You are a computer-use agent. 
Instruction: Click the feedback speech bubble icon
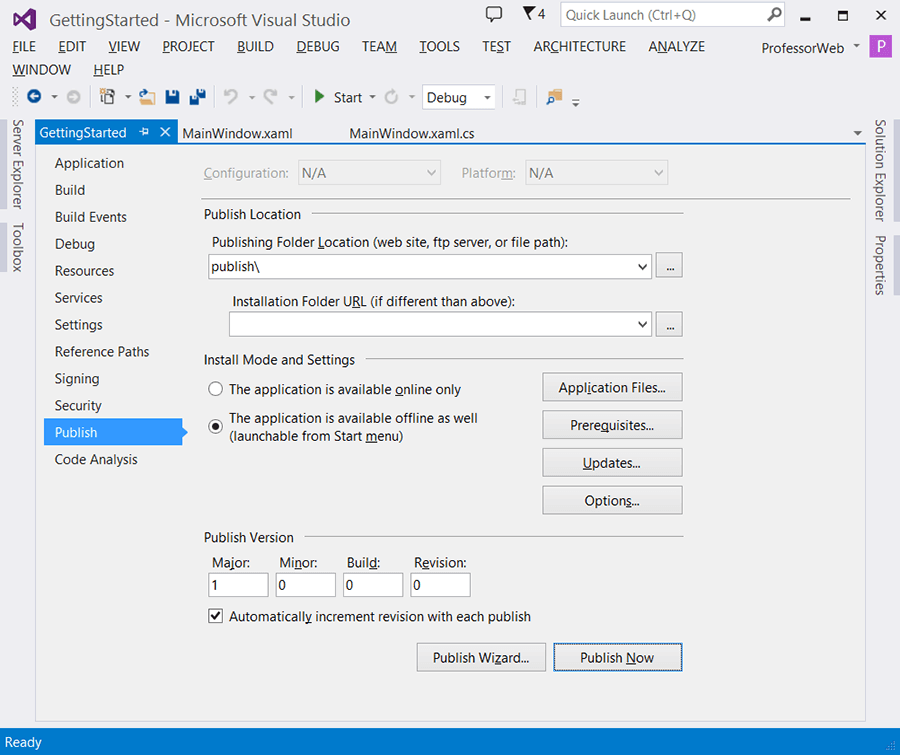tap(494, 14)
